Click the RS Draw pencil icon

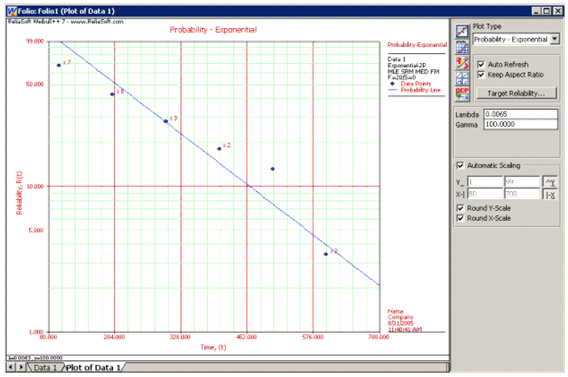pyautogui.click(x=462, y=63)
